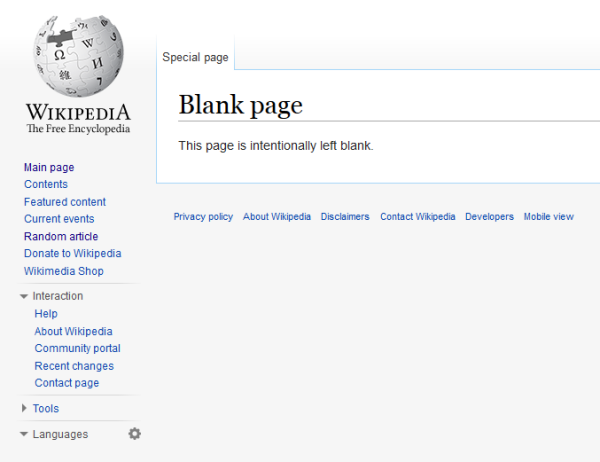Open the Contents sidebar link

(46, 184)
